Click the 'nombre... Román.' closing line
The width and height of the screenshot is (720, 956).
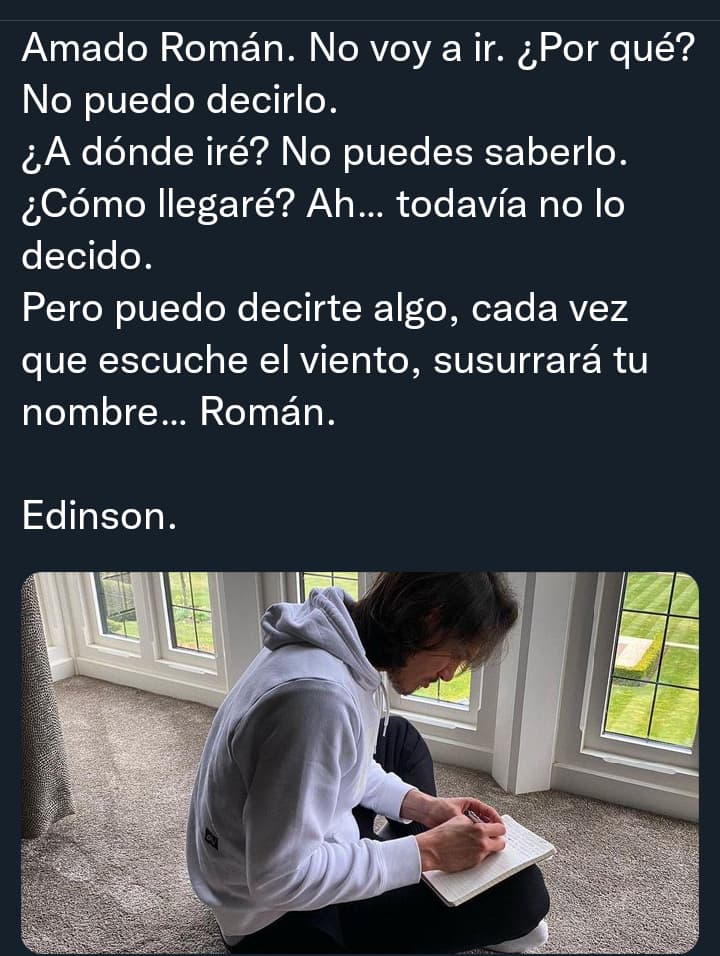tap(179, 413)
